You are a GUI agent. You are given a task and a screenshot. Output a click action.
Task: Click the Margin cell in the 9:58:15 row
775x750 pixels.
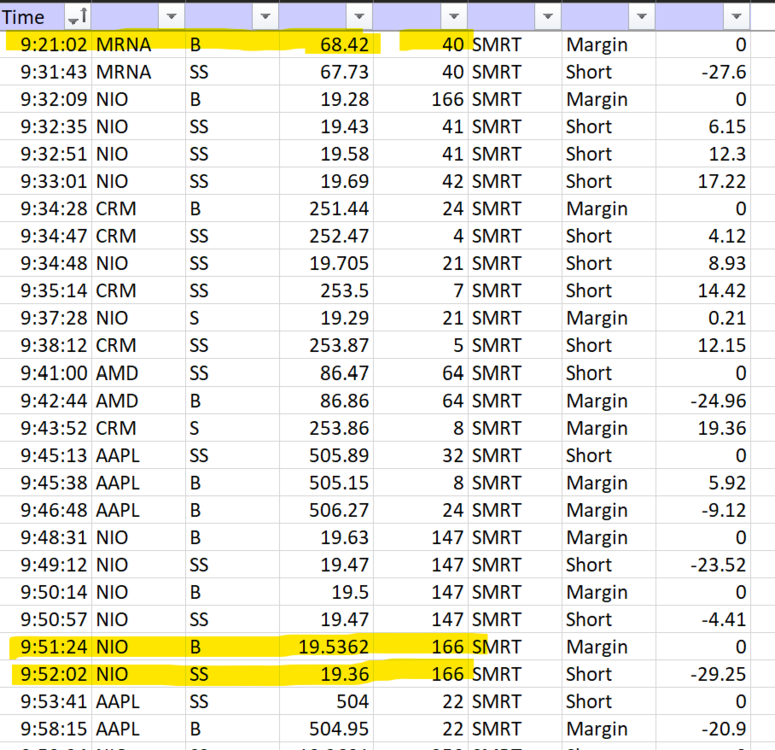[x=609, y=729]
